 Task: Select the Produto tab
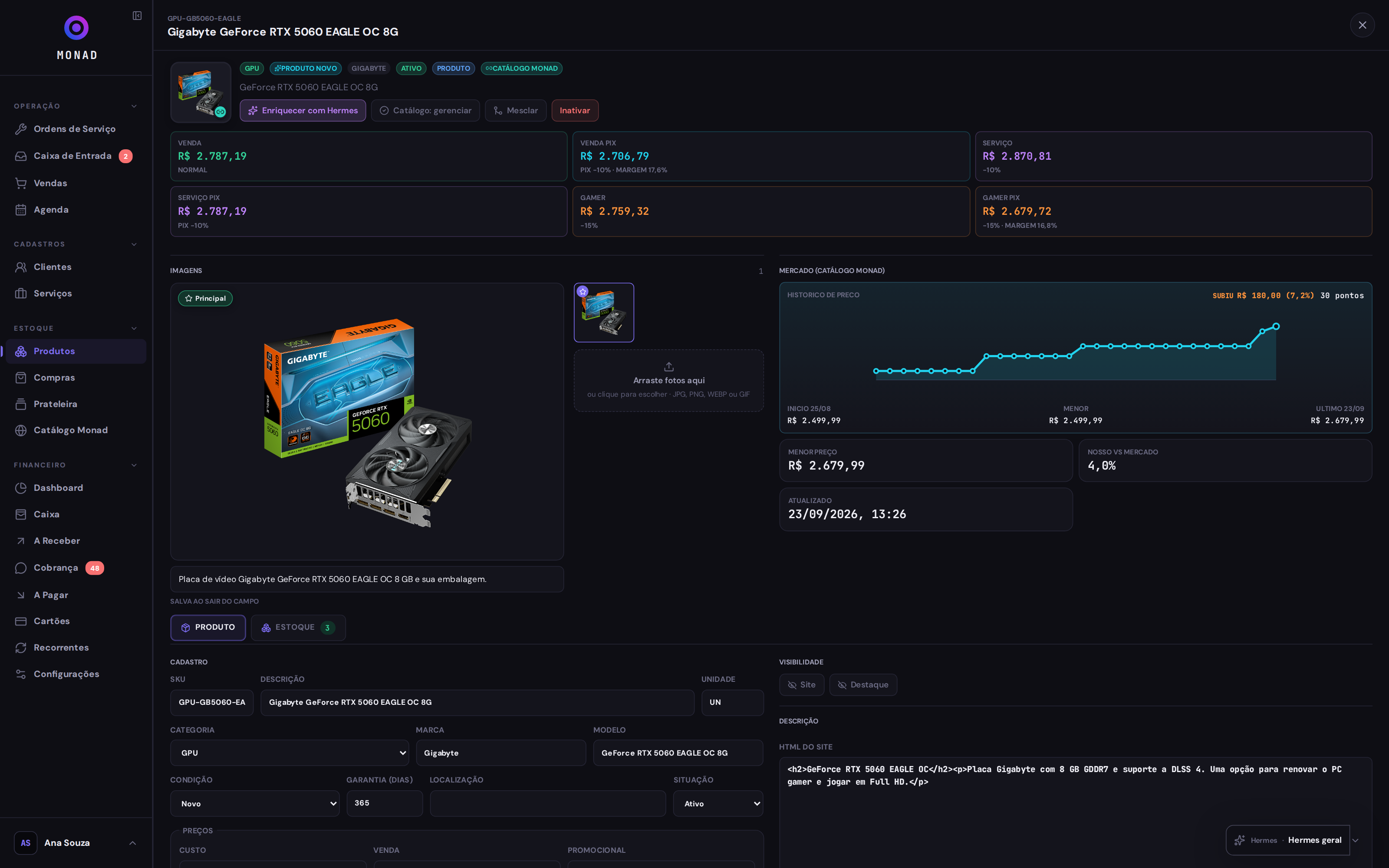pos(208,628)
